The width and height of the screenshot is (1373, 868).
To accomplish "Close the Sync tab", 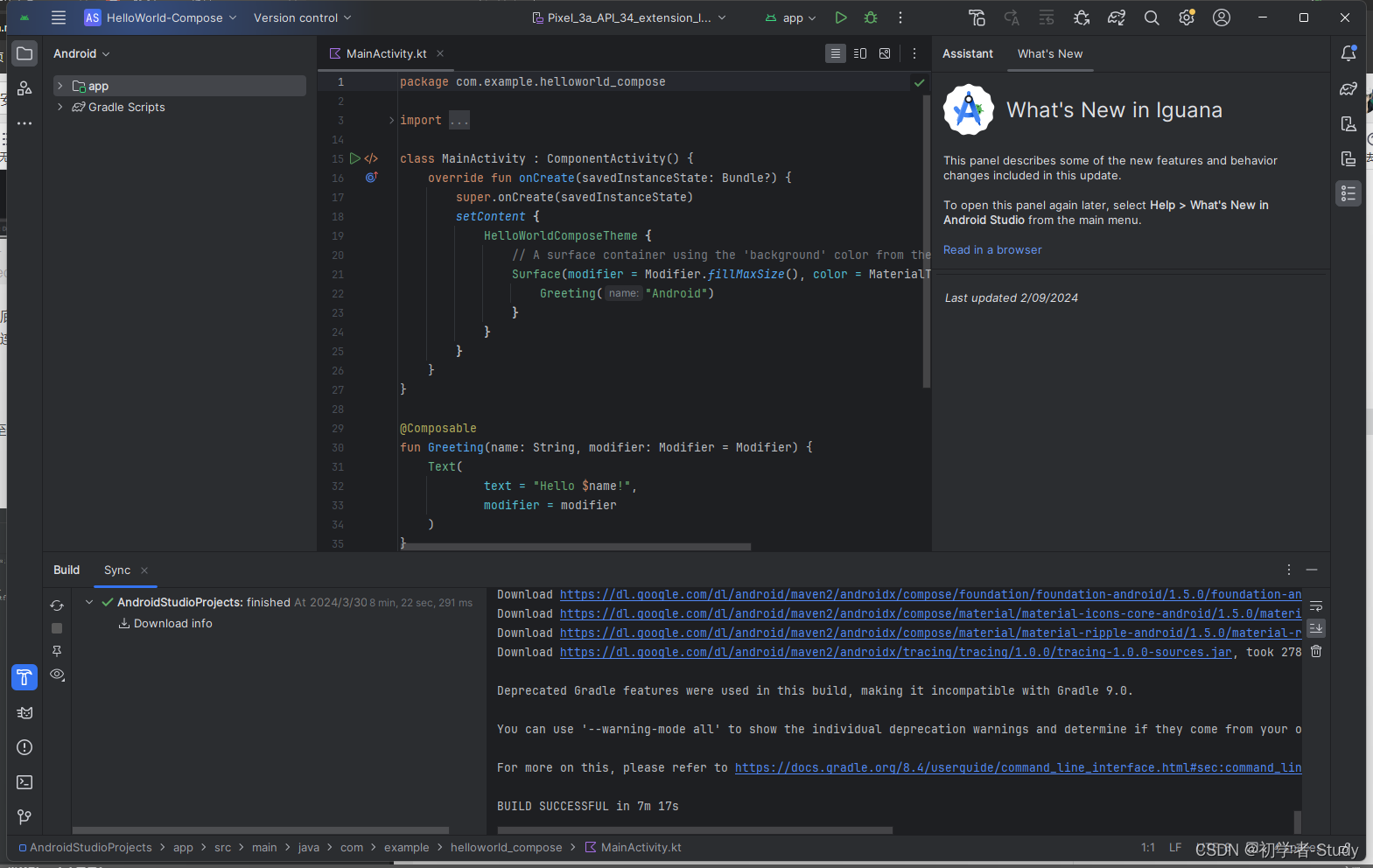I will pyautogui.click(x=144, y=570).
